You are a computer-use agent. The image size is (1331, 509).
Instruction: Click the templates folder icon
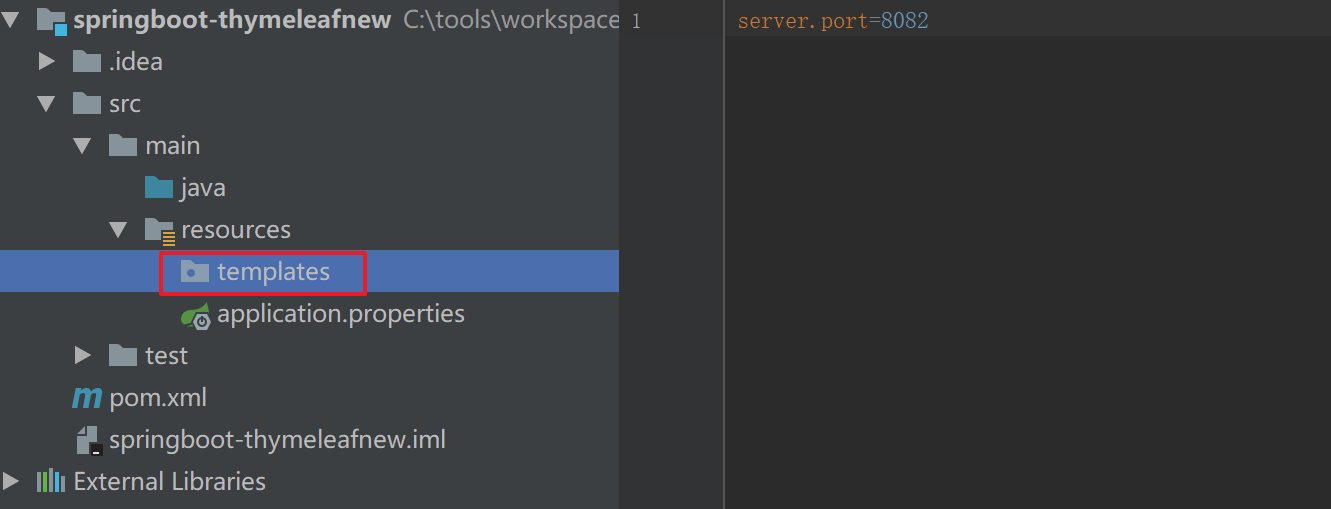point(195,272)
